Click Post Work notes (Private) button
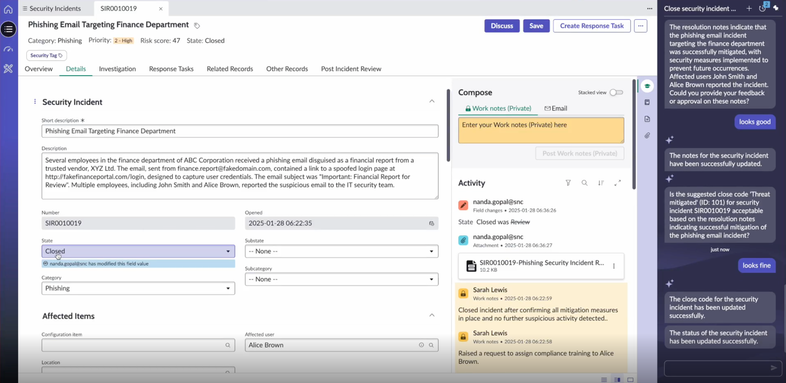Screen dimensions: 786x383 [x=579, y=153]
